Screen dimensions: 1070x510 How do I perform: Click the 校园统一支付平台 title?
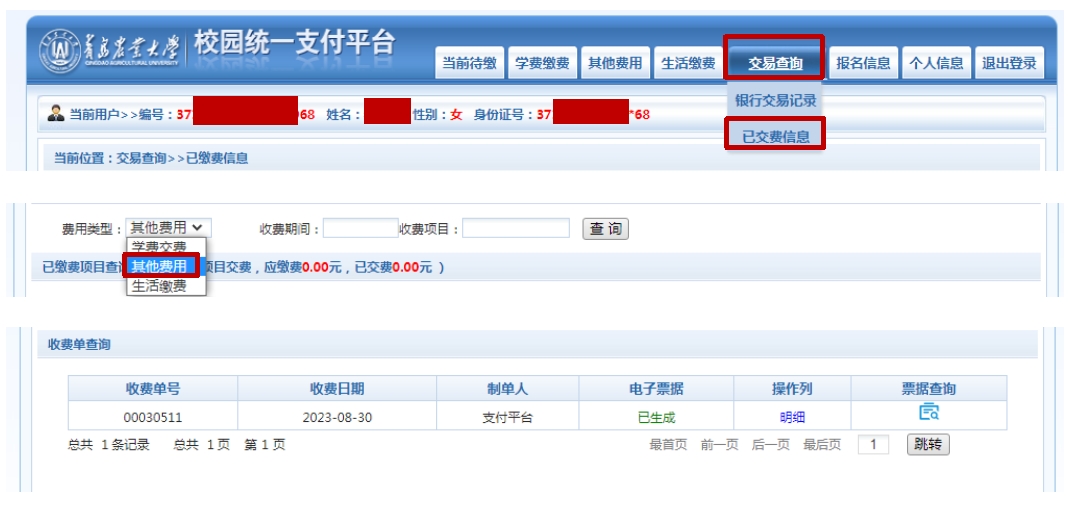pyautogui.click(x=294, y=44)
